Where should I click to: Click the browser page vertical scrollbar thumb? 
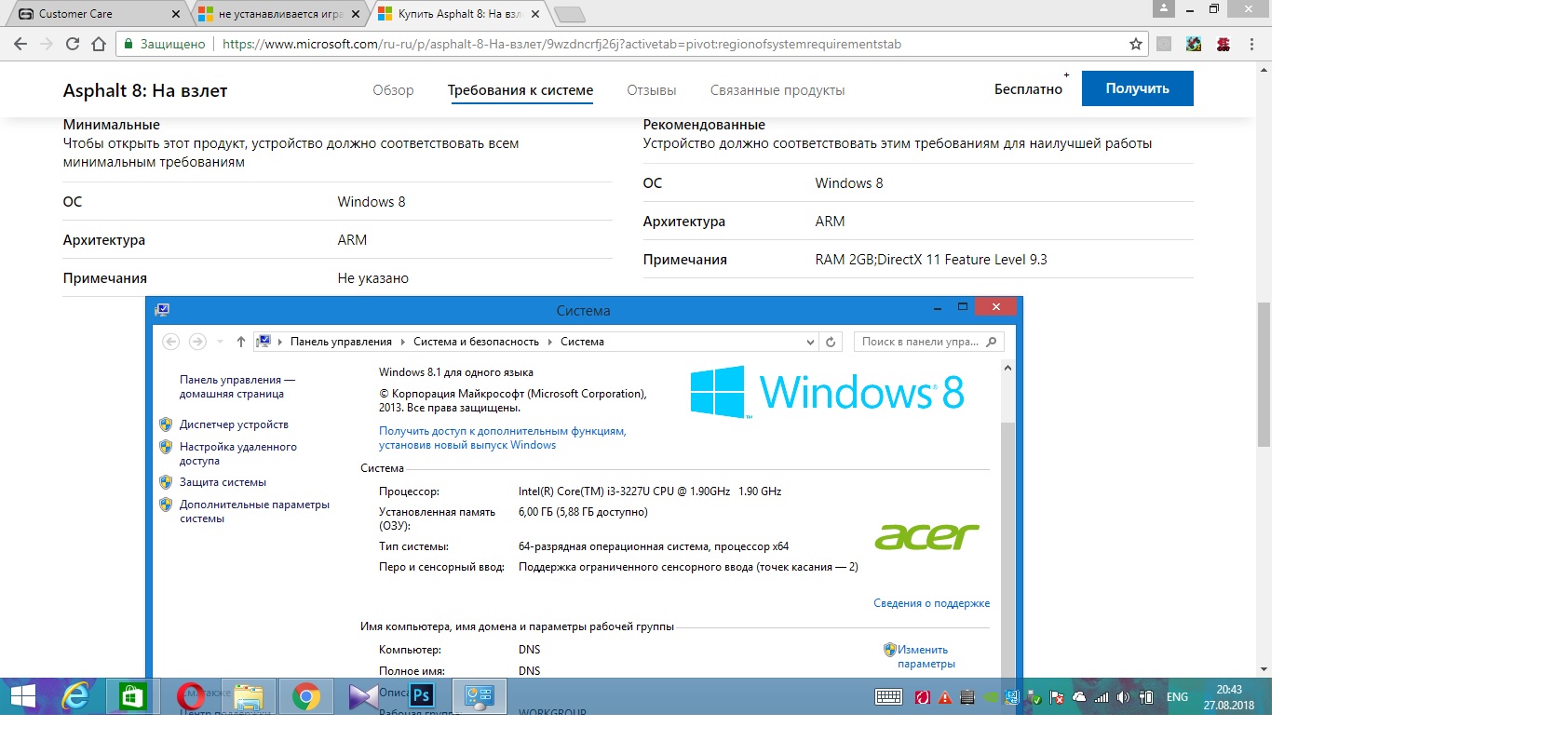pos(1264,374)
